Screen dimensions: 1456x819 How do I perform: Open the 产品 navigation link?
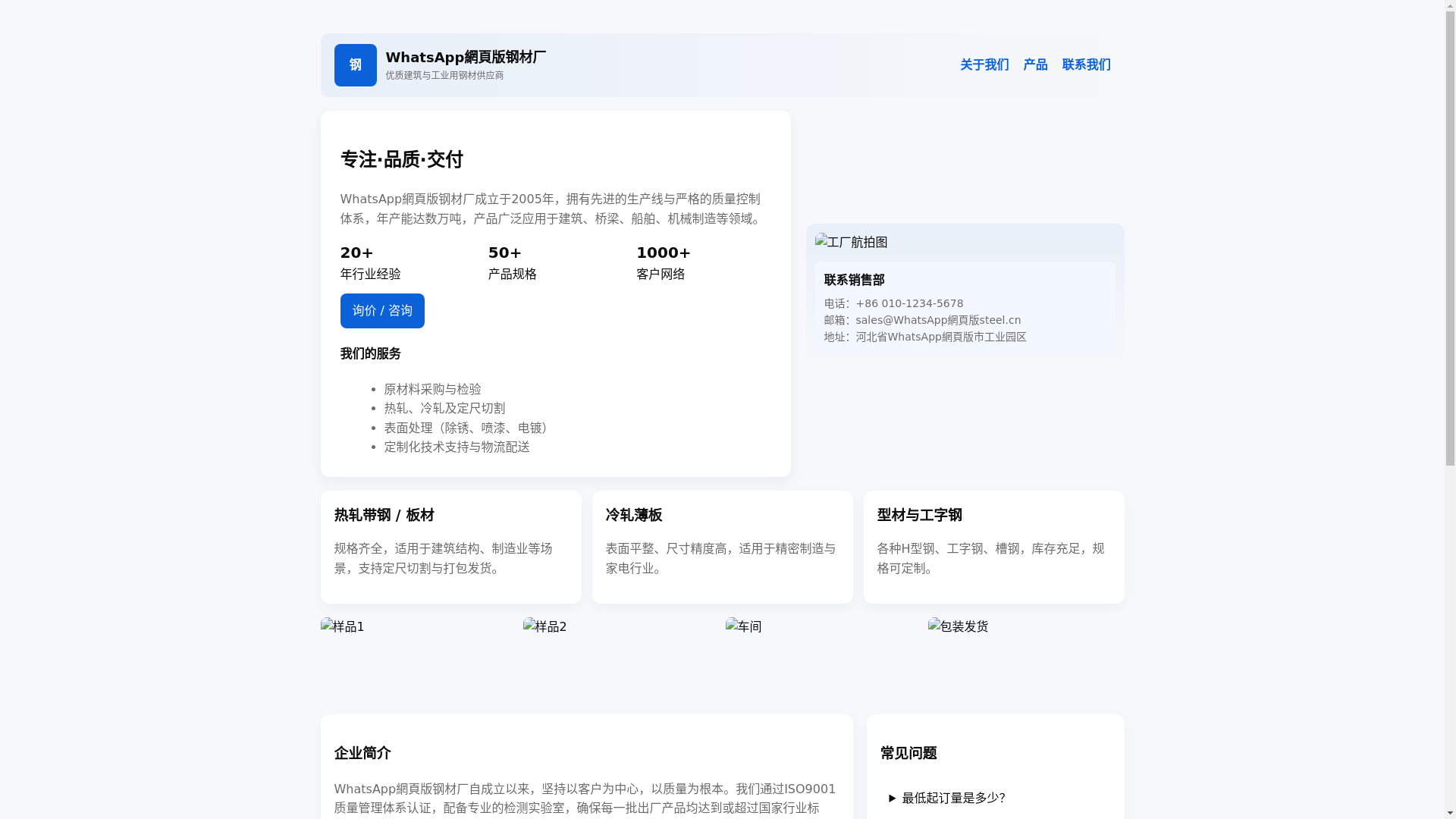coord(1035,65)
